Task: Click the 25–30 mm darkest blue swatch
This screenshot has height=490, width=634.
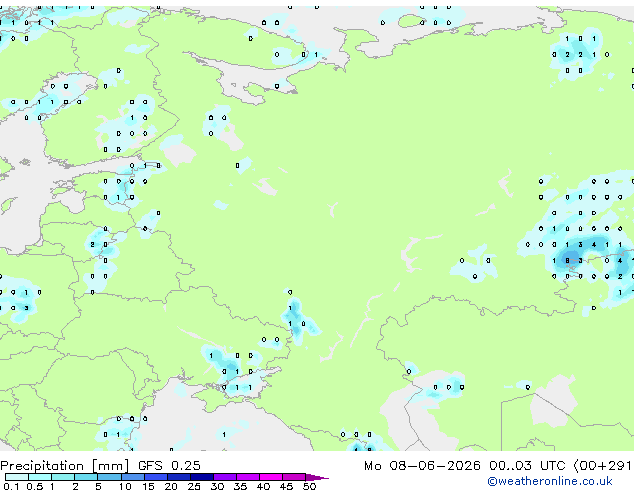Action: point(202,477)
